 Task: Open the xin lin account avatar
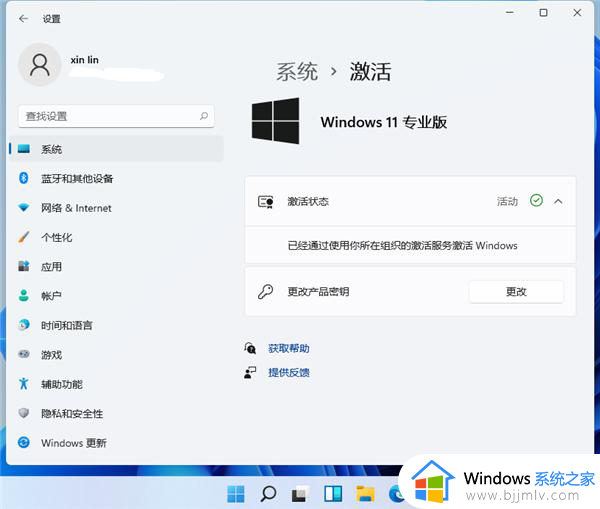(39, 65)
